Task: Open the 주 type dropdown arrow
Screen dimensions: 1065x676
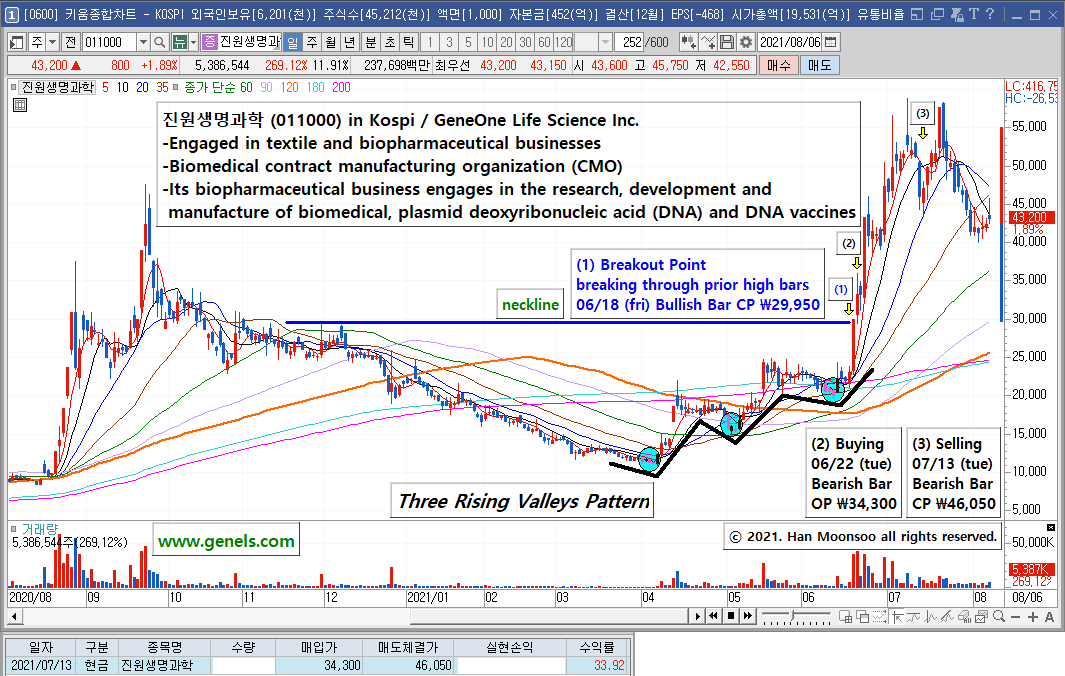Action: [52, 42]
